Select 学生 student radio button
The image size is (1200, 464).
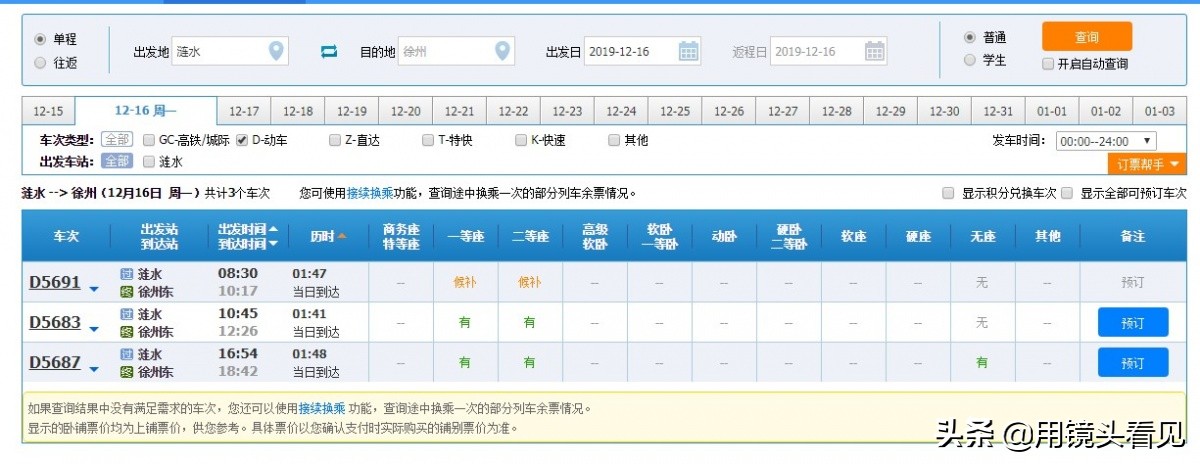[x=969, y=60]
